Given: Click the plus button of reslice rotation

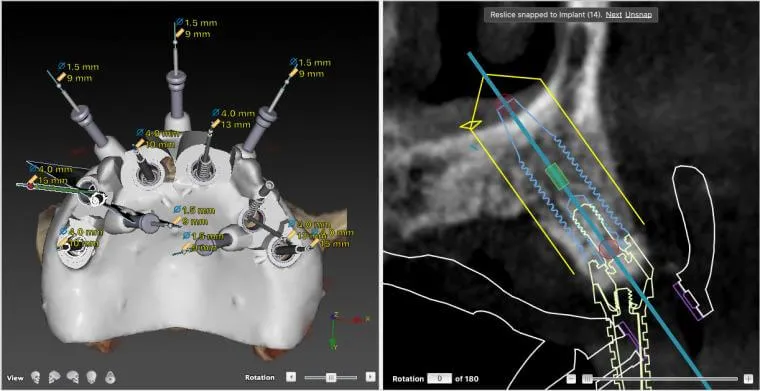Looking at the screenshot, I should pos(748,378).
